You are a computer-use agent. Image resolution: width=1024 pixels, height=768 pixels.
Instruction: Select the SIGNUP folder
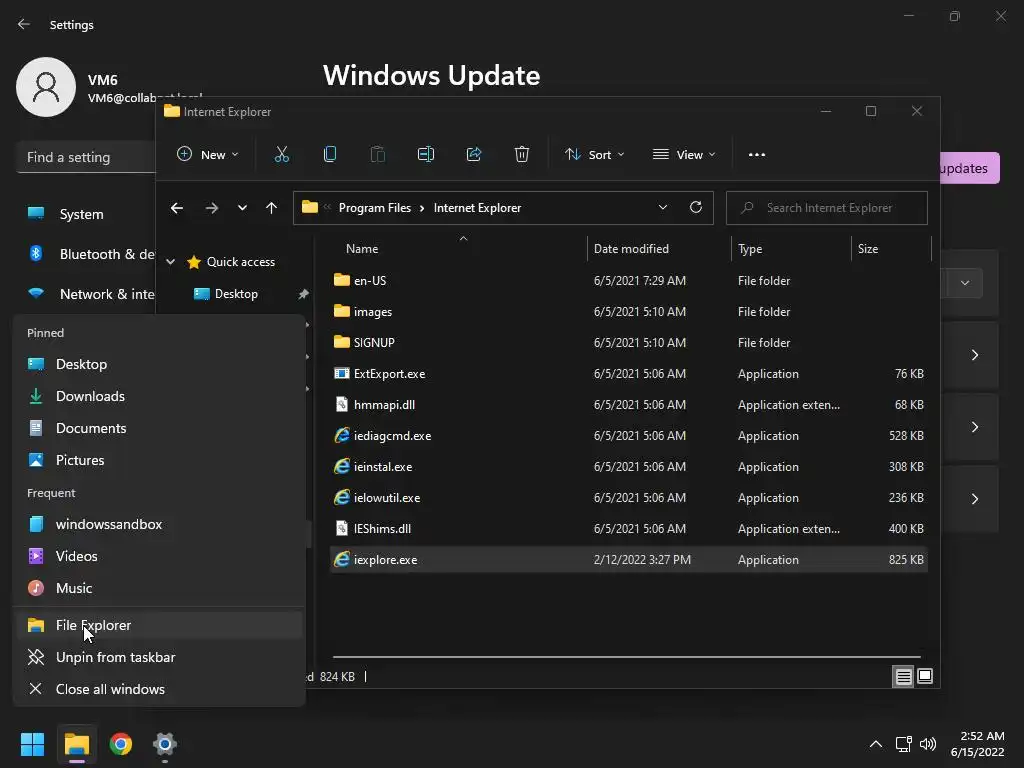pyautogui.click(x=628, y=342)
